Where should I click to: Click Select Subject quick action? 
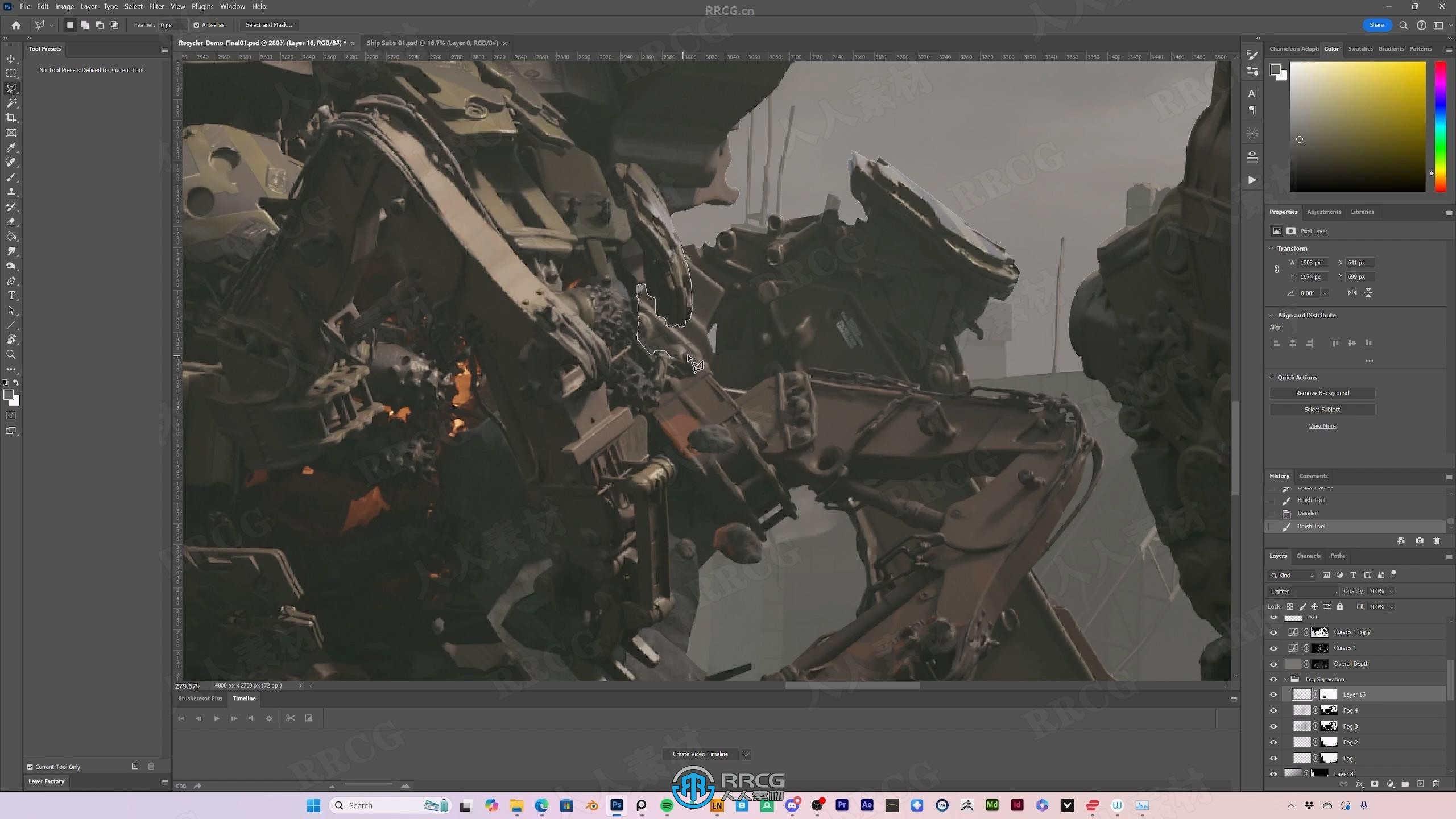point(1322,409)
